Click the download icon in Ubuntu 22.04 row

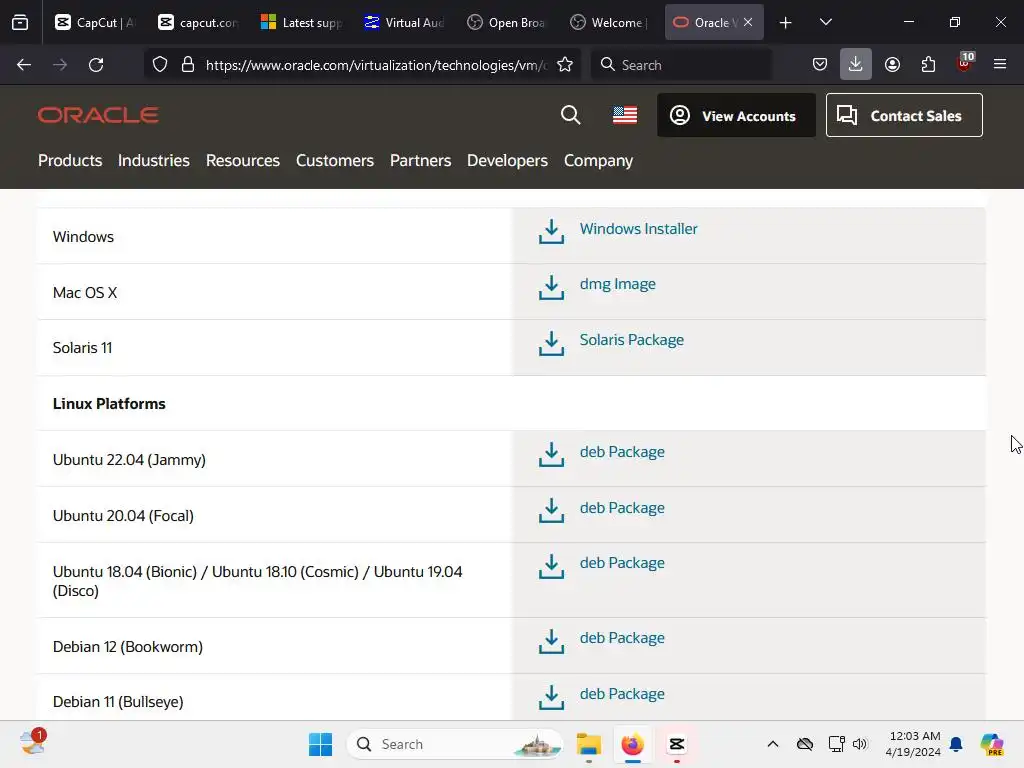551,455
